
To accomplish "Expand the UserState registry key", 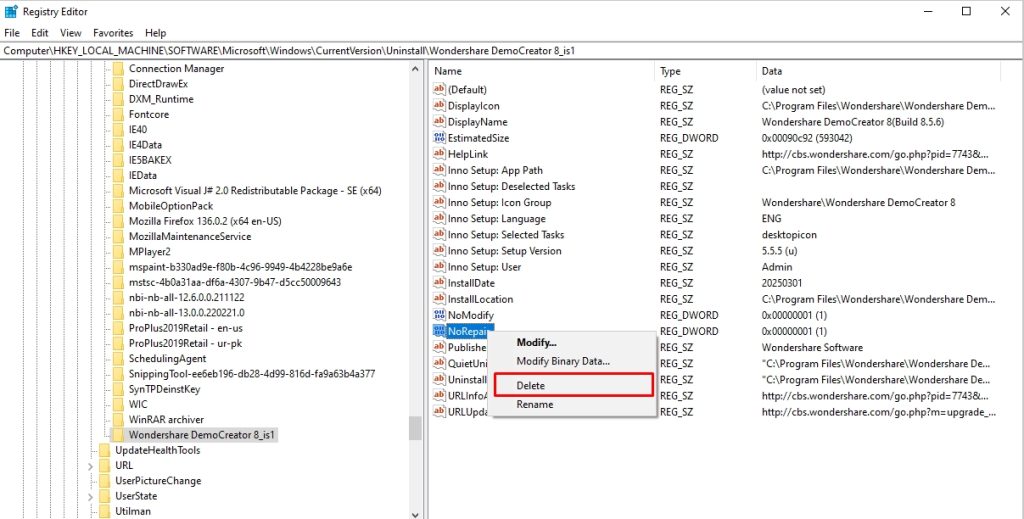I will click(91, 497).
